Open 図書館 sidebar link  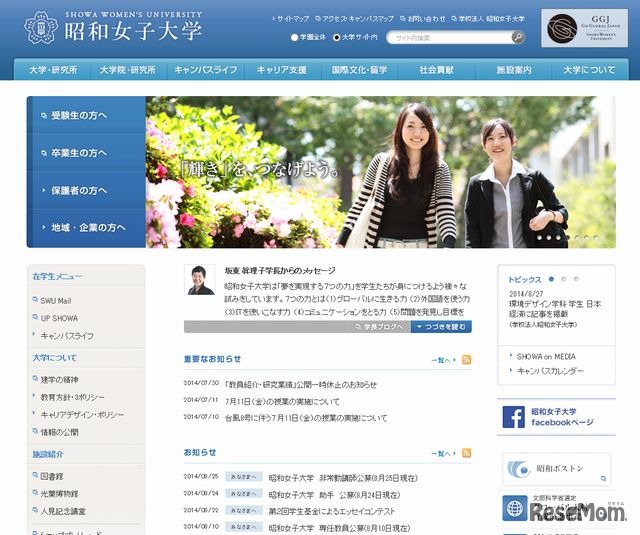[x=52, y=476]
